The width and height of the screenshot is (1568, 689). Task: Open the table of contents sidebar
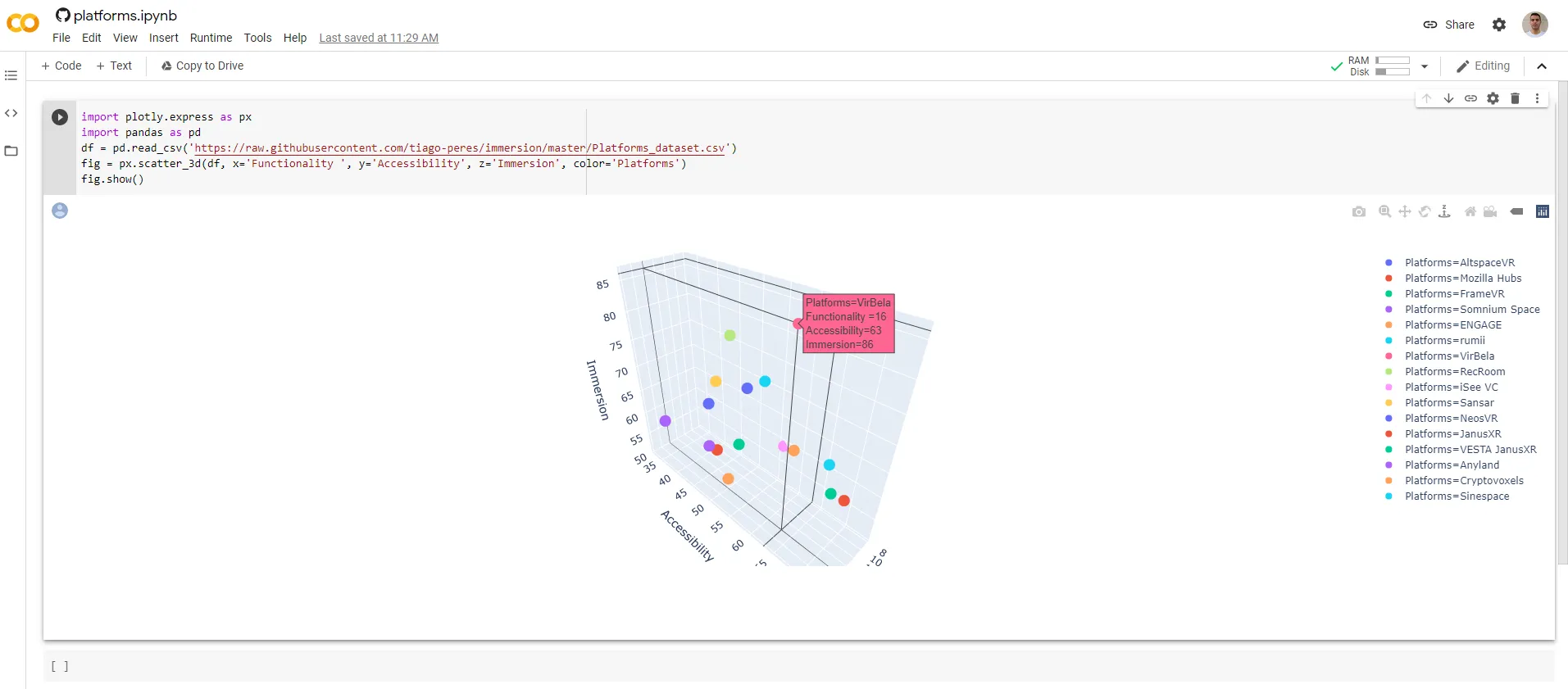(x=11, y=75)
